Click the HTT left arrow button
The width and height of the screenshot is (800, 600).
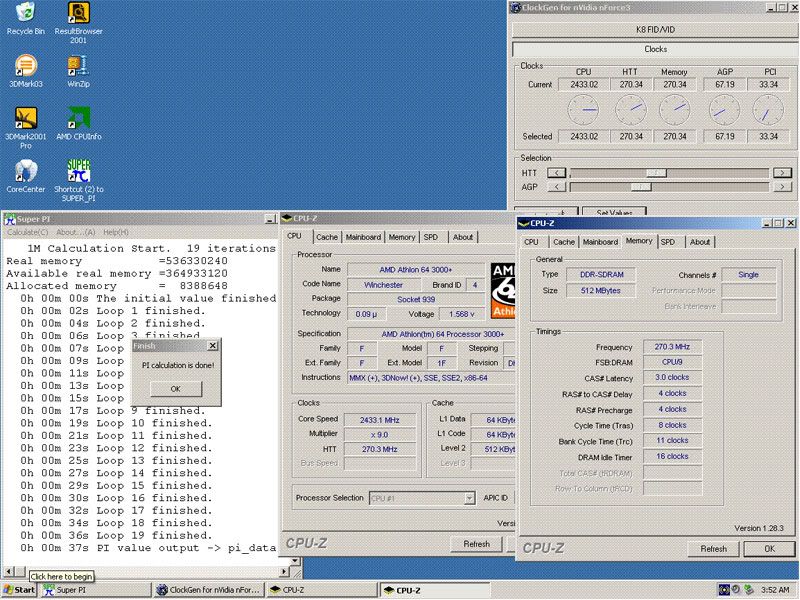pyautogui.click(x=556, y=173)
